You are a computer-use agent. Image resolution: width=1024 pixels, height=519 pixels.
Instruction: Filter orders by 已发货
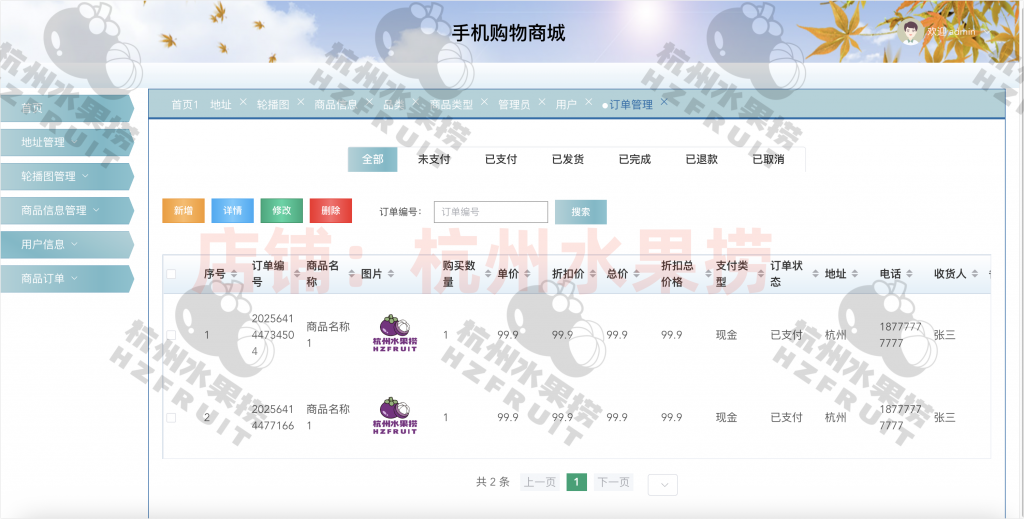click(x=568, y=159)
